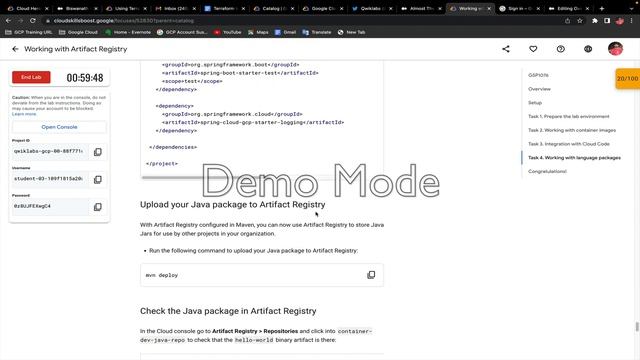Switch to the Cloud Hero tab
This screenshot has width=640, height=360.
(x=28, y=8)
